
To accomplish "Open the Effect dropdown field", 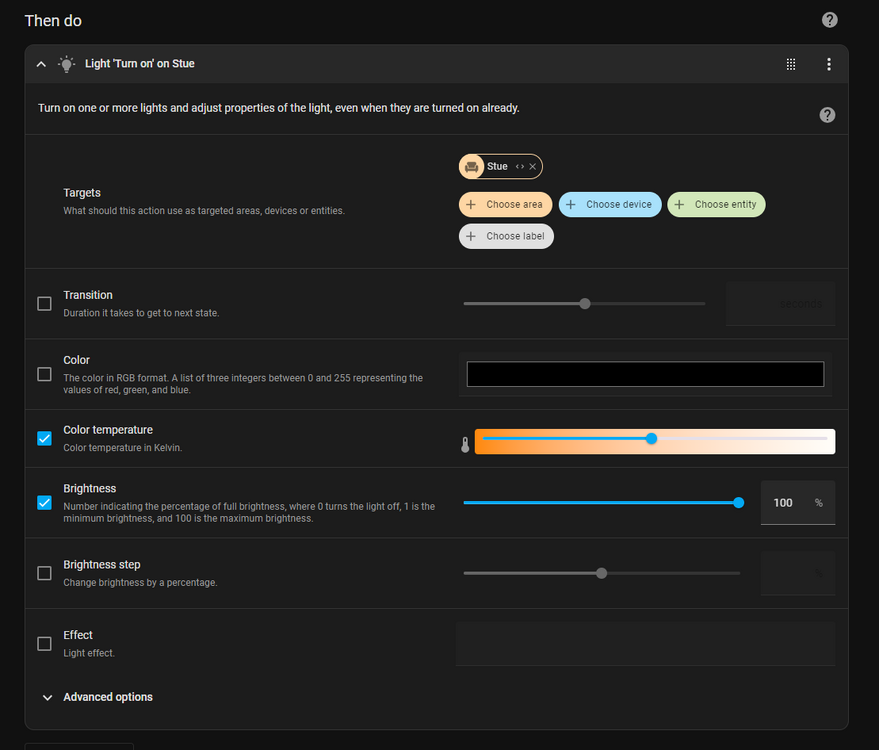I will click(x=645, y=644).
